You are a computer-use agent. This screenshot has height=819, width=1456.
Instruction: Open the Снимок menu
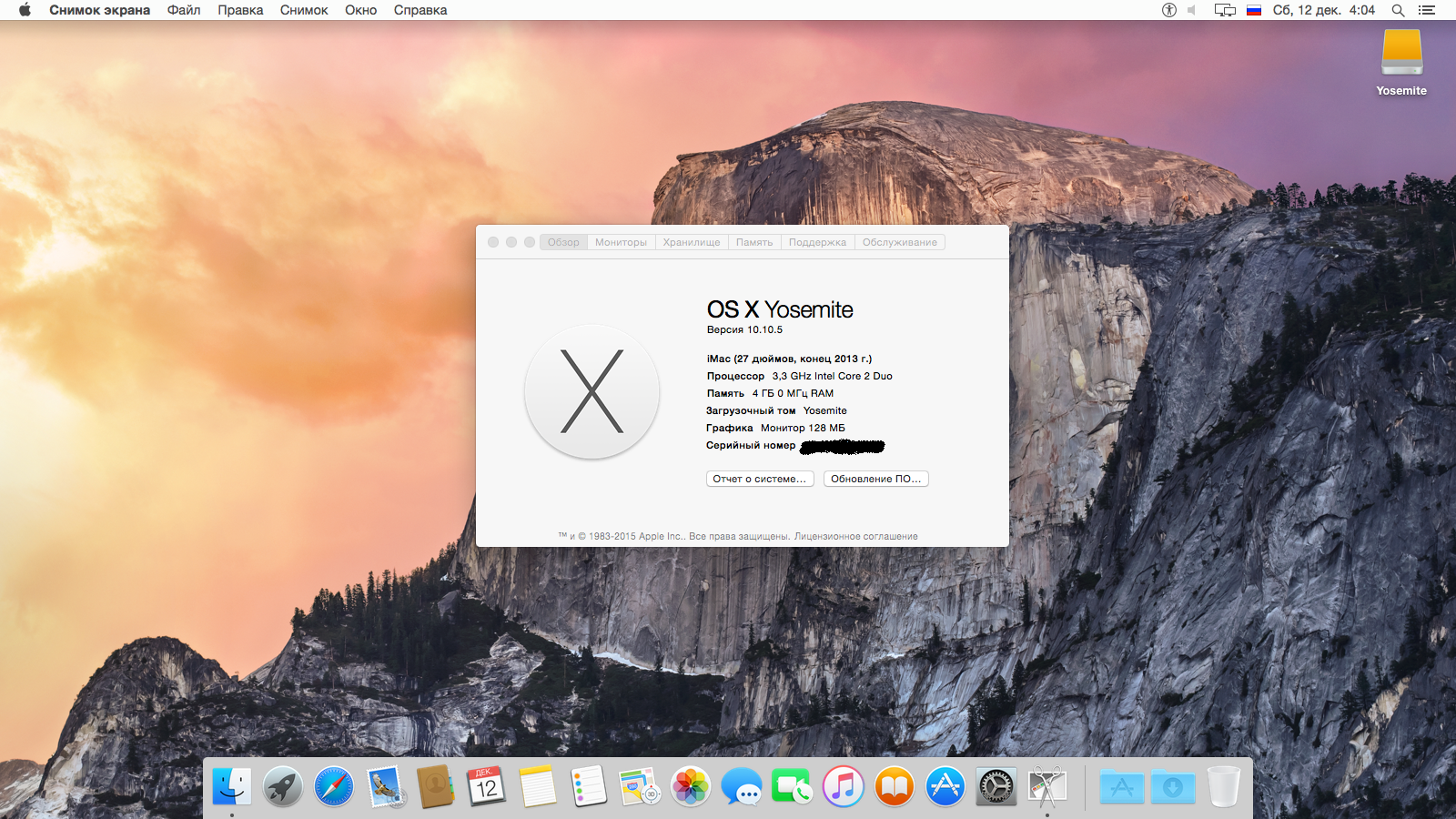[304, 10]
